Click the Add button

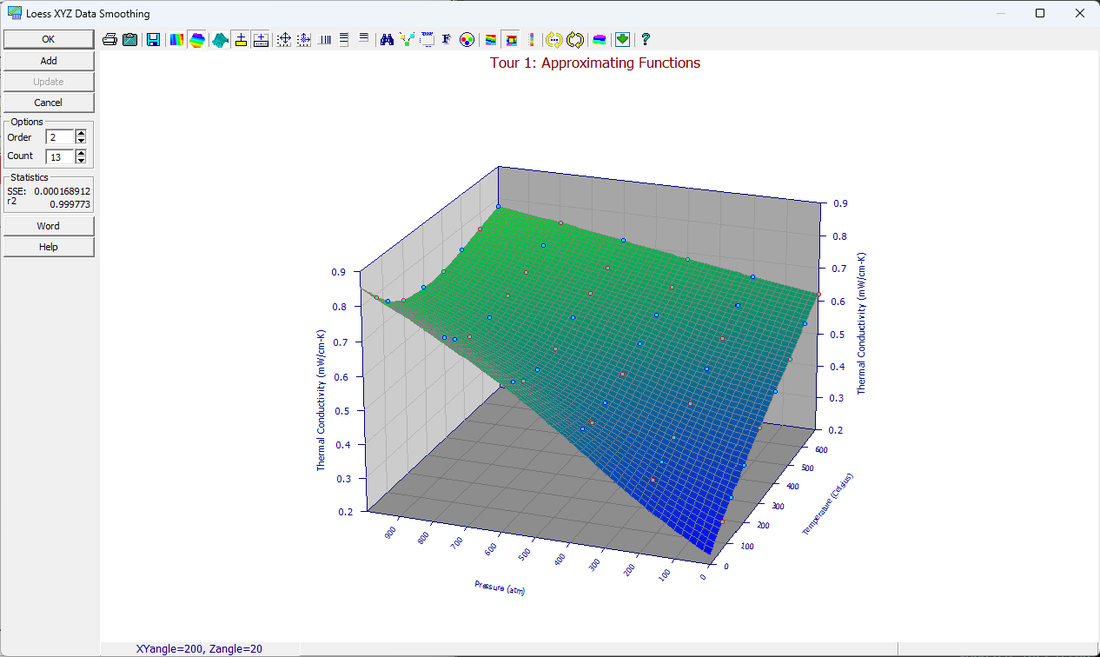tap(48, 60)
